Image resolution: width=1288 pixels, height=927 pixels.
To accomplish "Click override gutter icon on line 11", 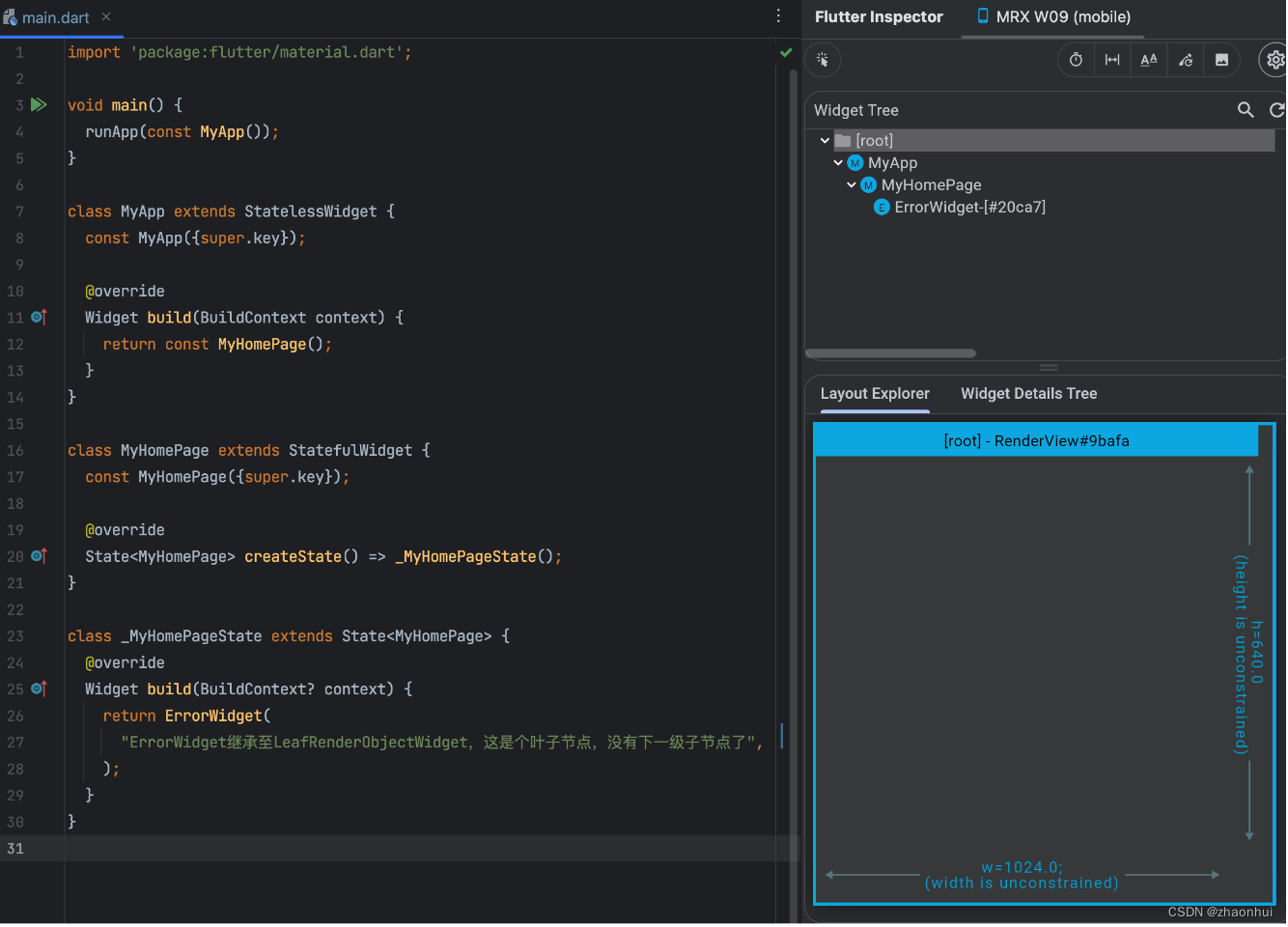I will pos(39,317).
